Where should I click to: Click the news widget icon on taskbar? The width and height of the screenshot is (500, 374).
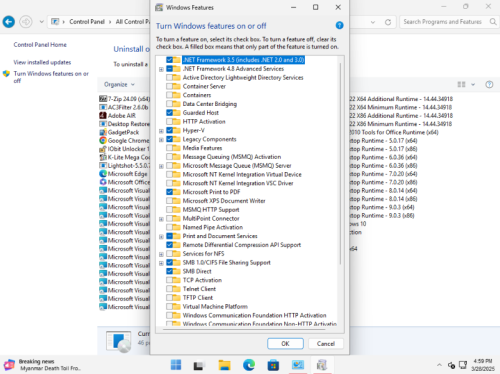click(x=9, y=365)
